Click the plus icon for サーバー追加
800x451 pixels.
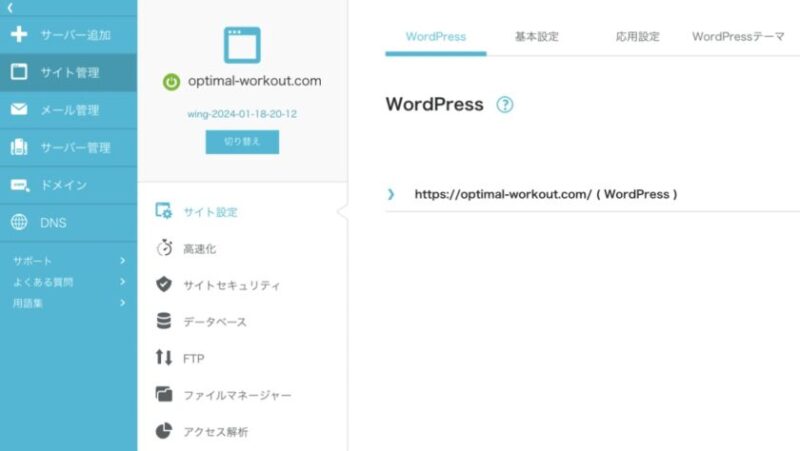click(x=19, y=35)
